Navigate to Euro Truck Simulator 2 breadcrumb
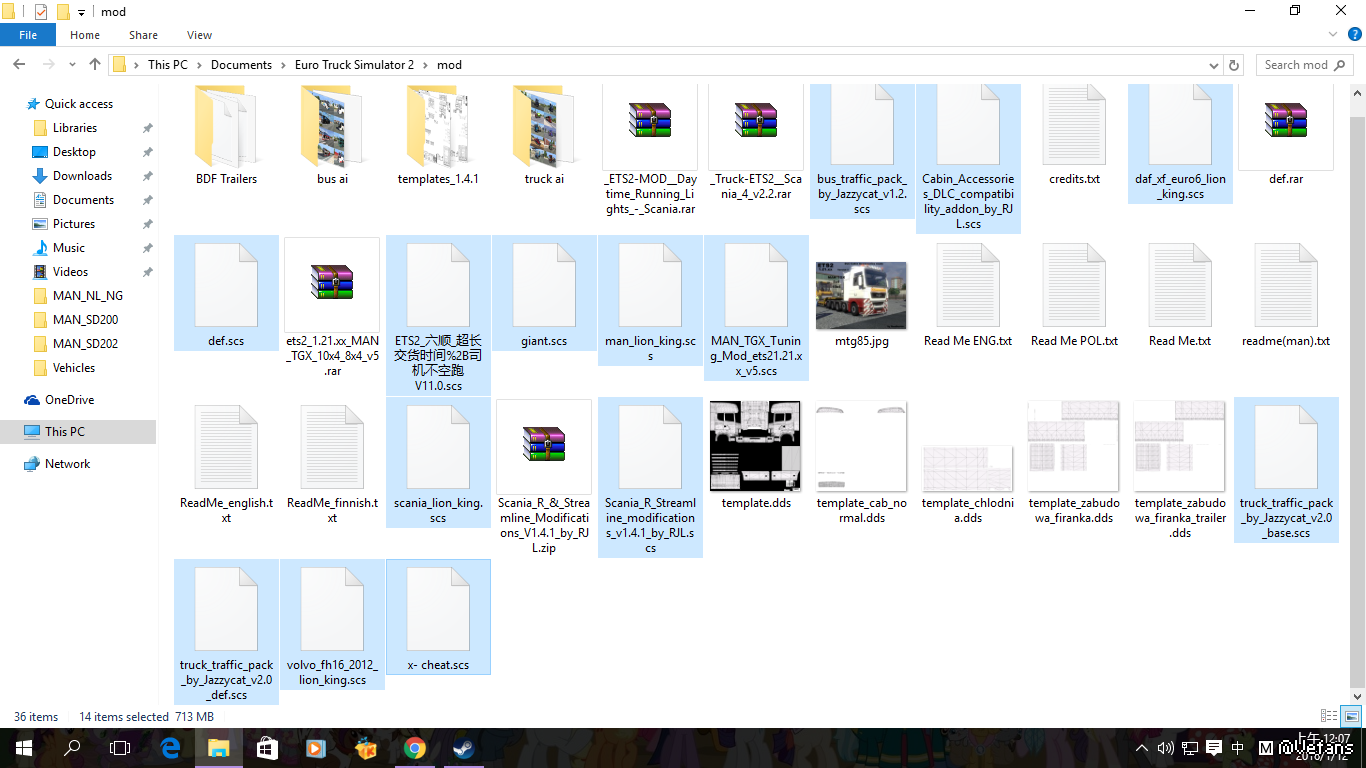 coord(354,65)
